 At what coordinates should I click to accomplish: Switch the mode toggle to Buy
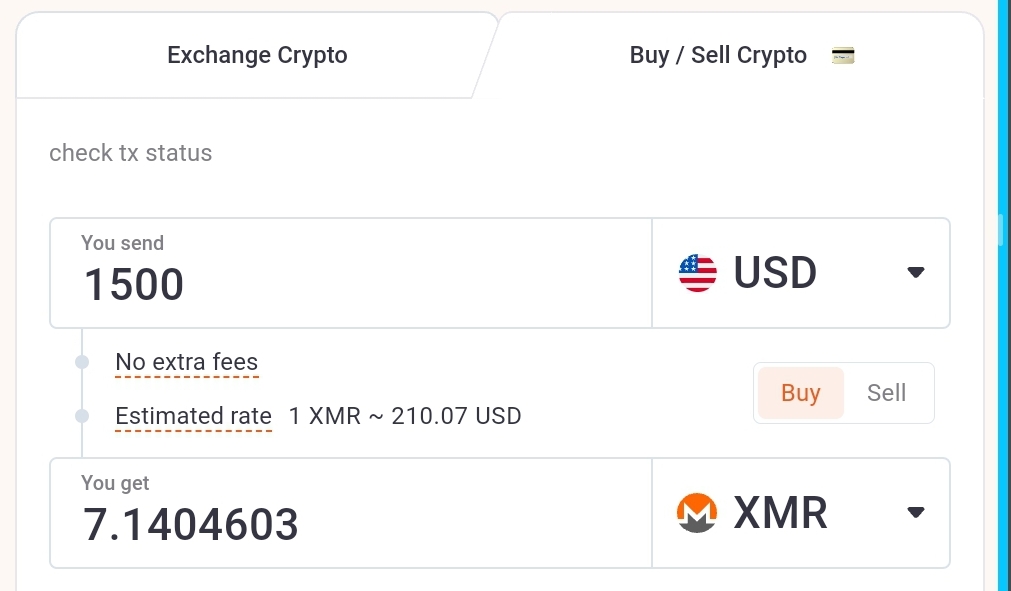point(800,393)
